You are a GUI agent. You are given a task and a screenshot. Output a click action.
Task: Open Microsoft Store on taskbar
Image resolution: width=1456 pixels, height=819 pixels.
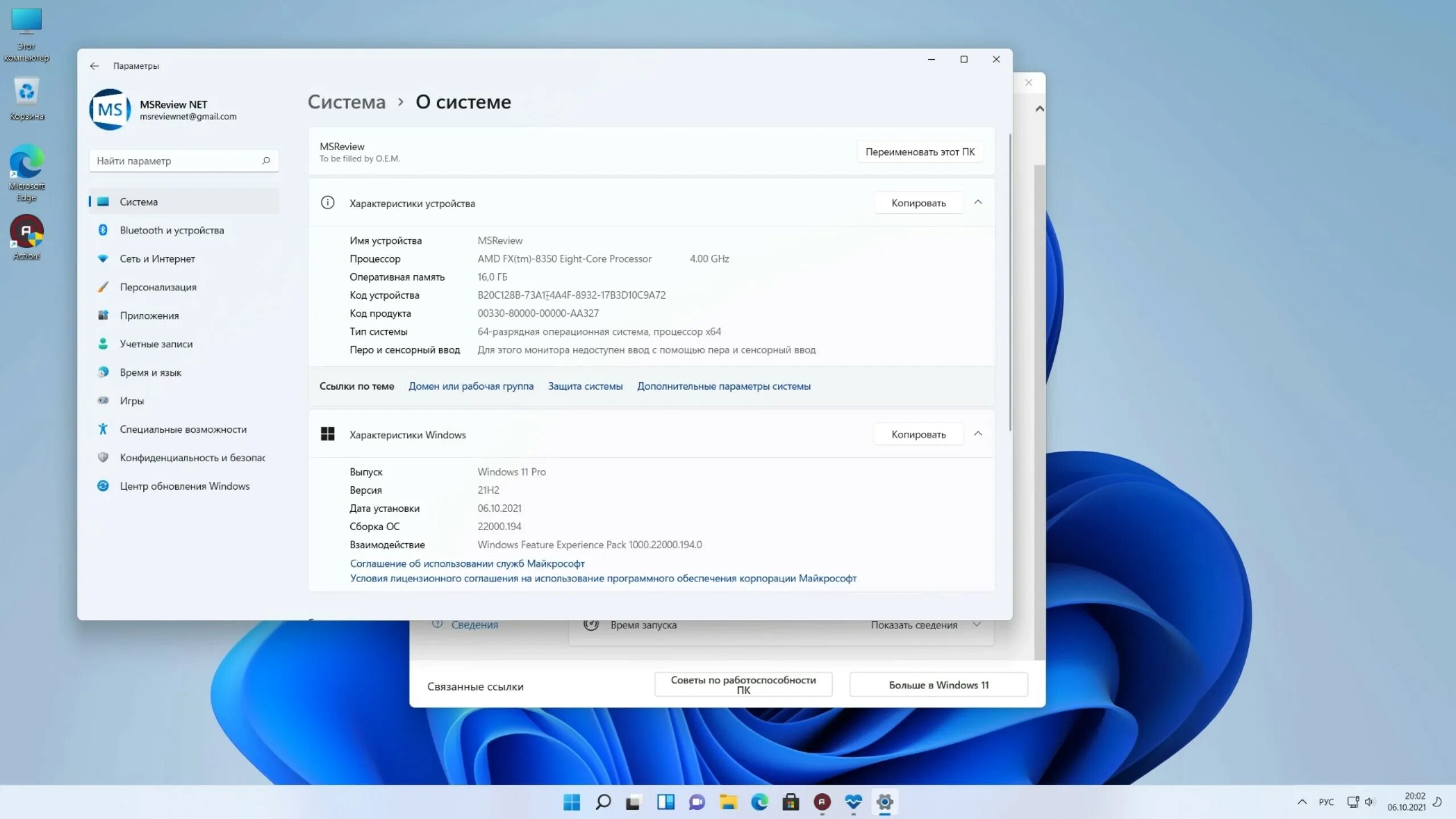click(791, 802)
